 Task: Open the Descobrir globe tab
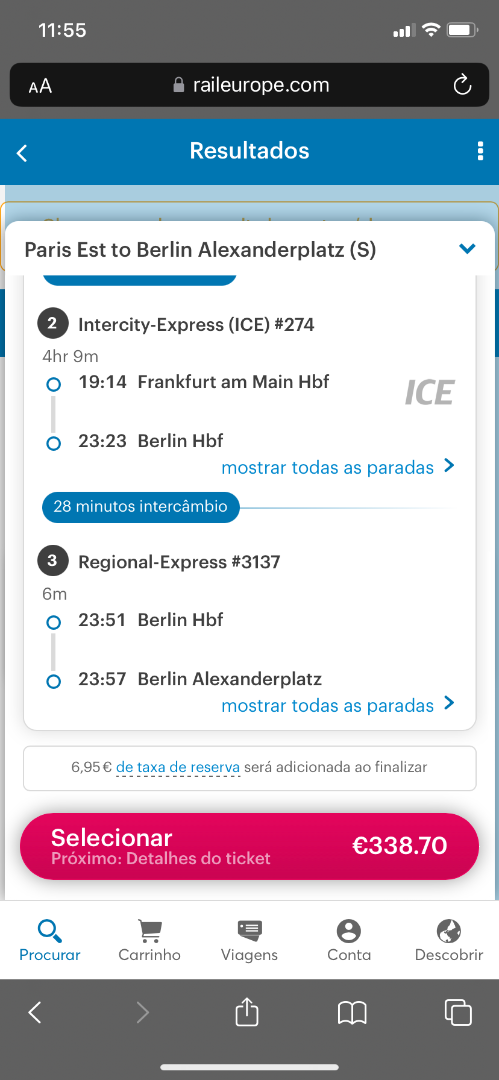coord(449,939)
